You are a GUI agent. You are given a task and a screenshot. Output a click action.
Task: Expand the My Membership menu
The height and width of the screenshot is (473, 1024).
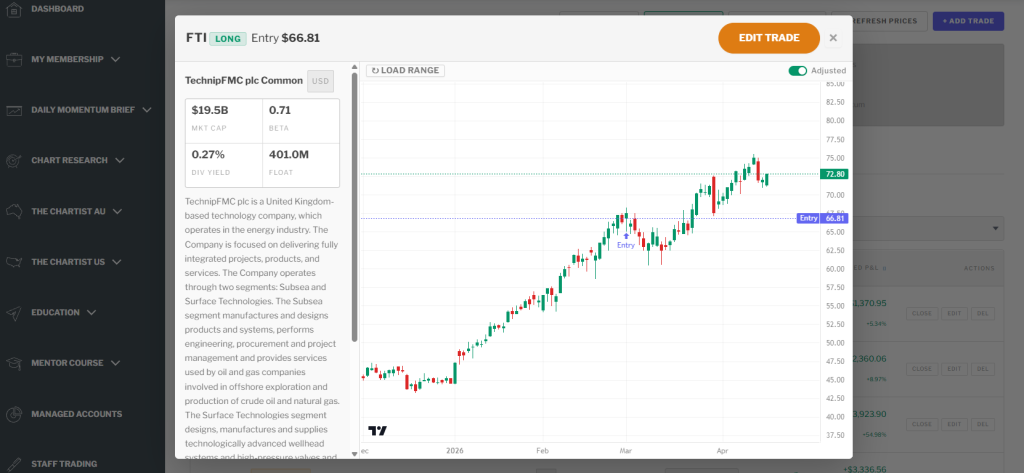pos(116,59)
